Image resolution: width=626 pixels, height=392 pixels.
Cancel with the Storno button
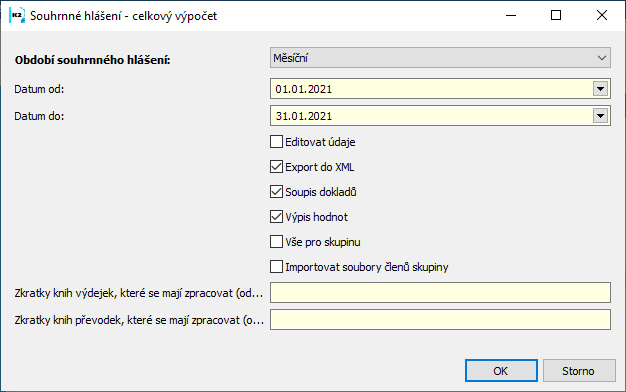[579, 371]
